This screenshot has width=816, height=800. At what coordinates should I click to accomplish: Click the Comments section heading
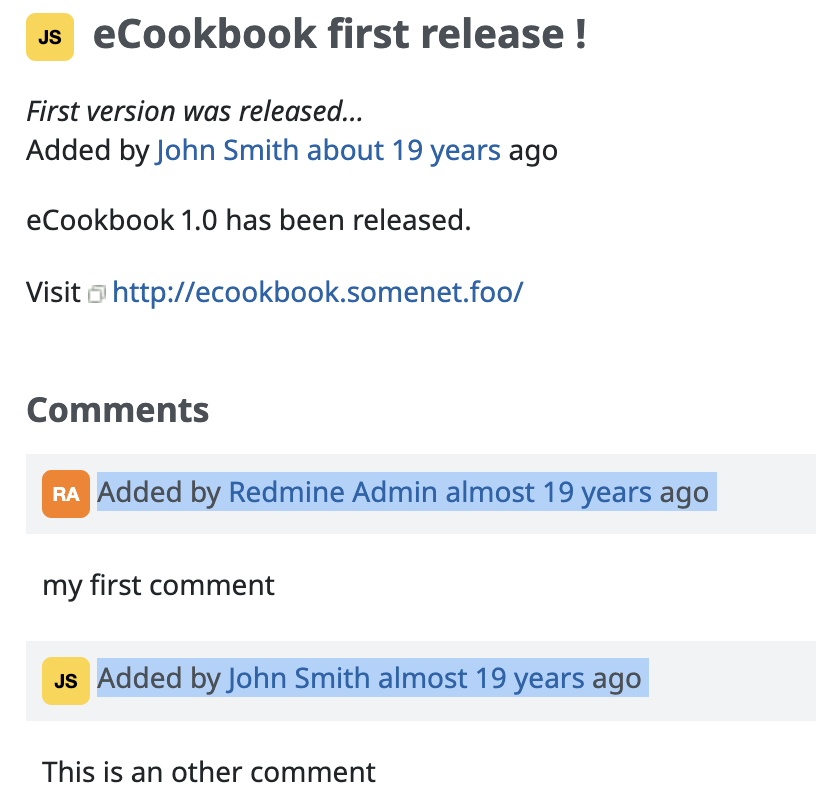coord(118,410)
